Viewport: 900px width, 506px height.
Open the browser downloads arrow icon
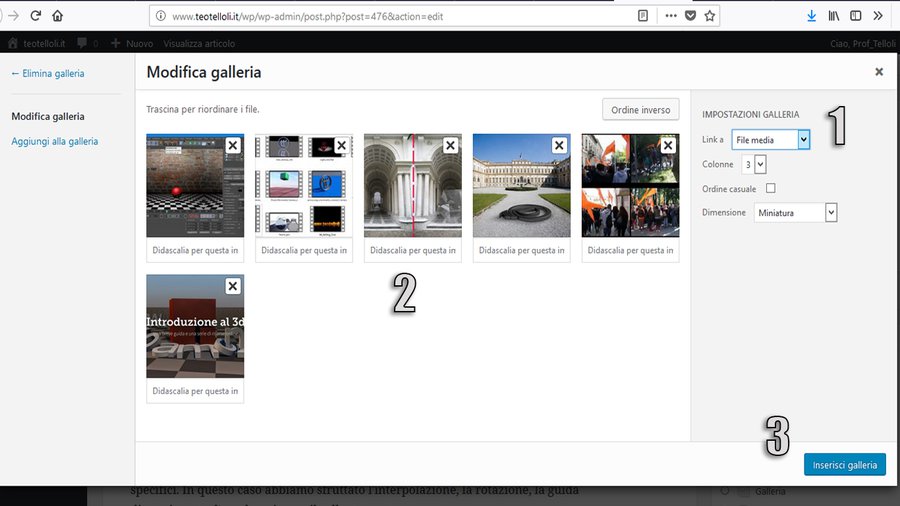pyautogui.click(x=811, y=16)
